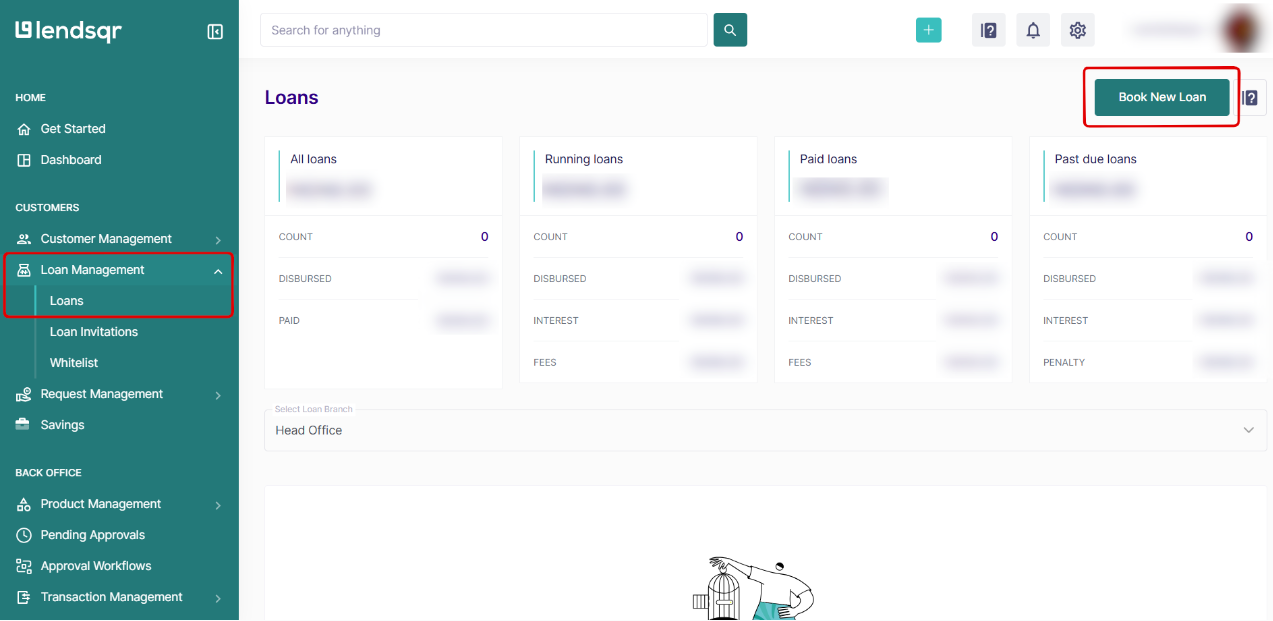Collapse the sidebar using the panel icon
Screen dimensions: 1273x621
tap(215, 31)
